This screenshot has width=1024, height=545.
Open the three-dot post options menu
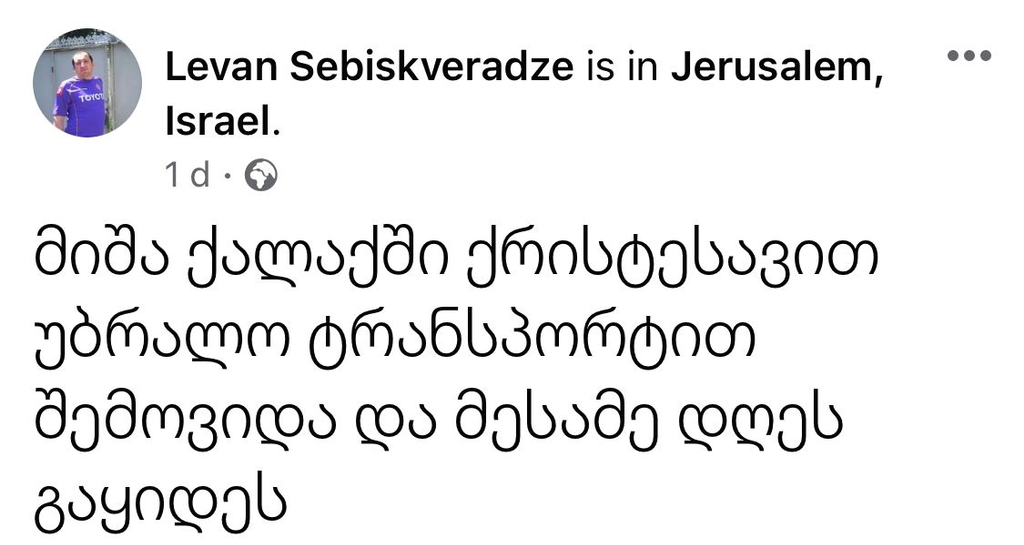point(968,56)
